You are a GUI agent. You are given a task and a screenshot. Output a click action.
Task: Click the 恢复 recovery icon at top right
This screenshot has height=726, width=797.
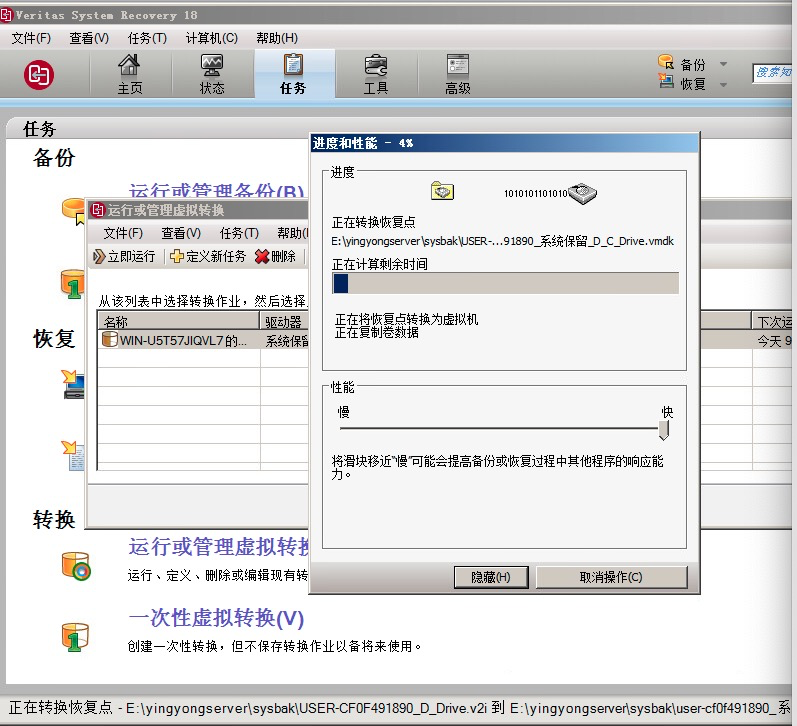(666, 81)
